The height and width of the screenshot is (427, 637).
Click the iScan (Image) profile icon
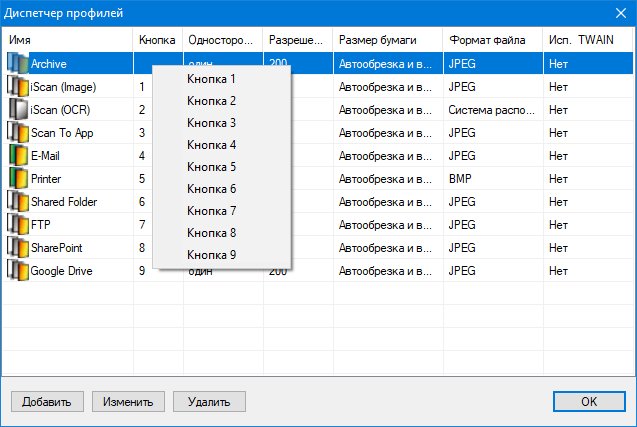[18, 86]
